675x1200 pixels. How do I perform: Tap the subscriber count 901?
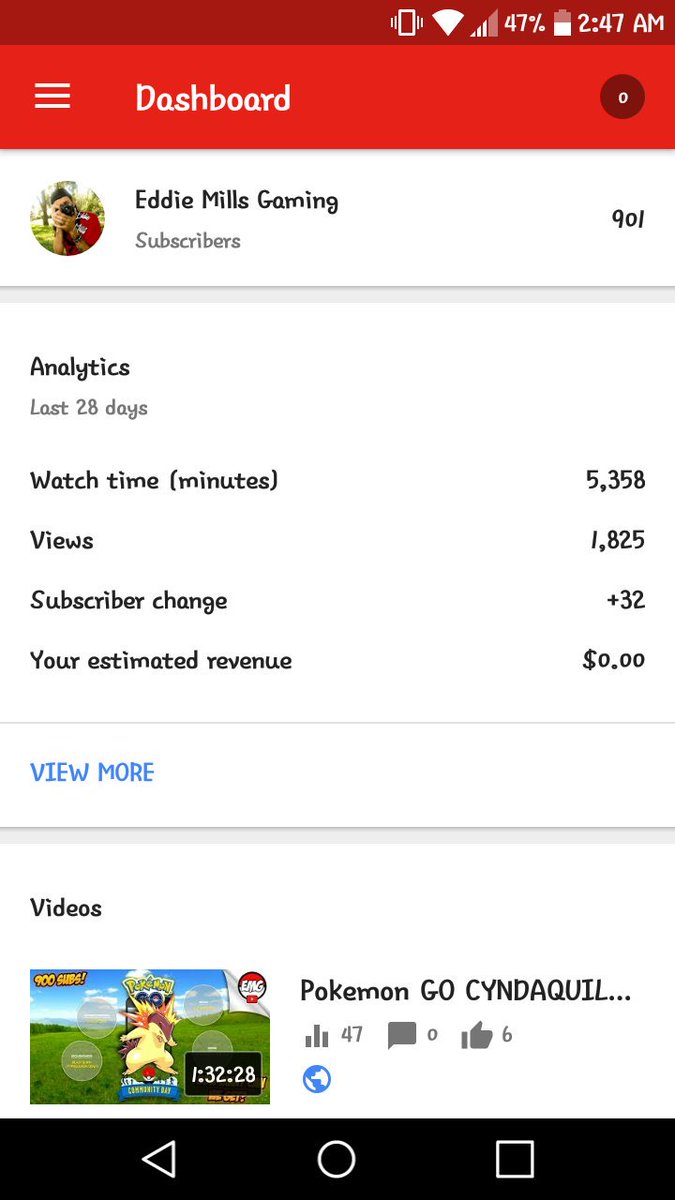[x=628, y=218]
